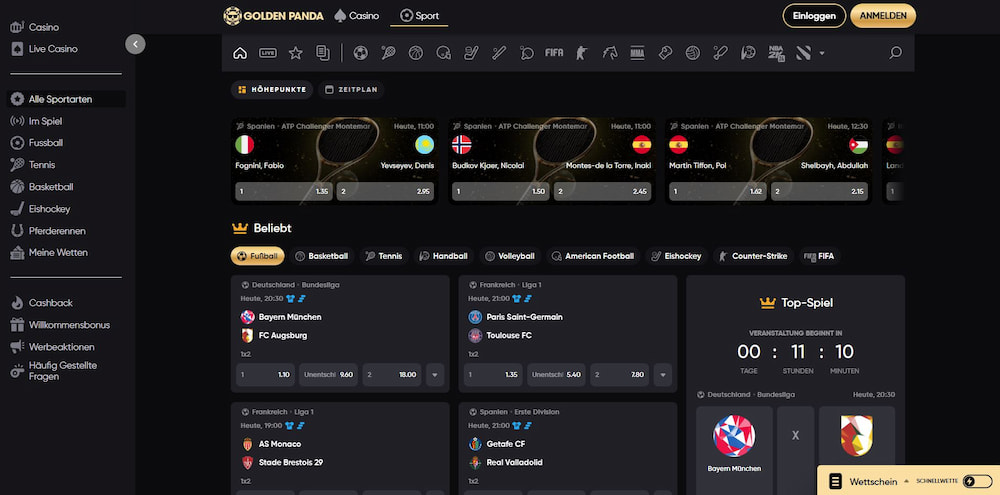This screenshot has height=495, width=1000.
Task: Select the Tennis popular filter
Action: [385, 256]
